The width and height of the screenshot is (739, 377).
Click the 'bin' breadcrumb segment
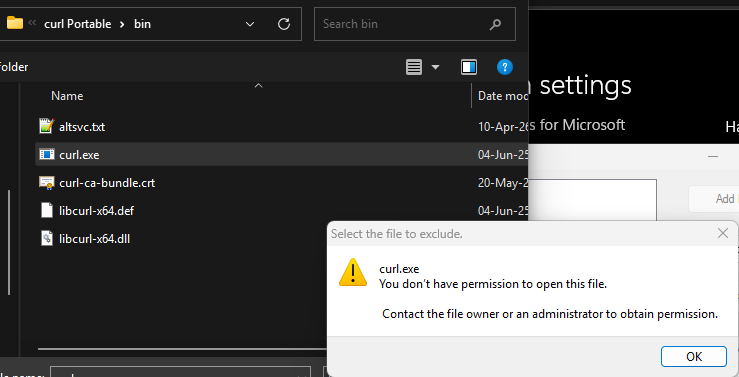coord(142,24)
